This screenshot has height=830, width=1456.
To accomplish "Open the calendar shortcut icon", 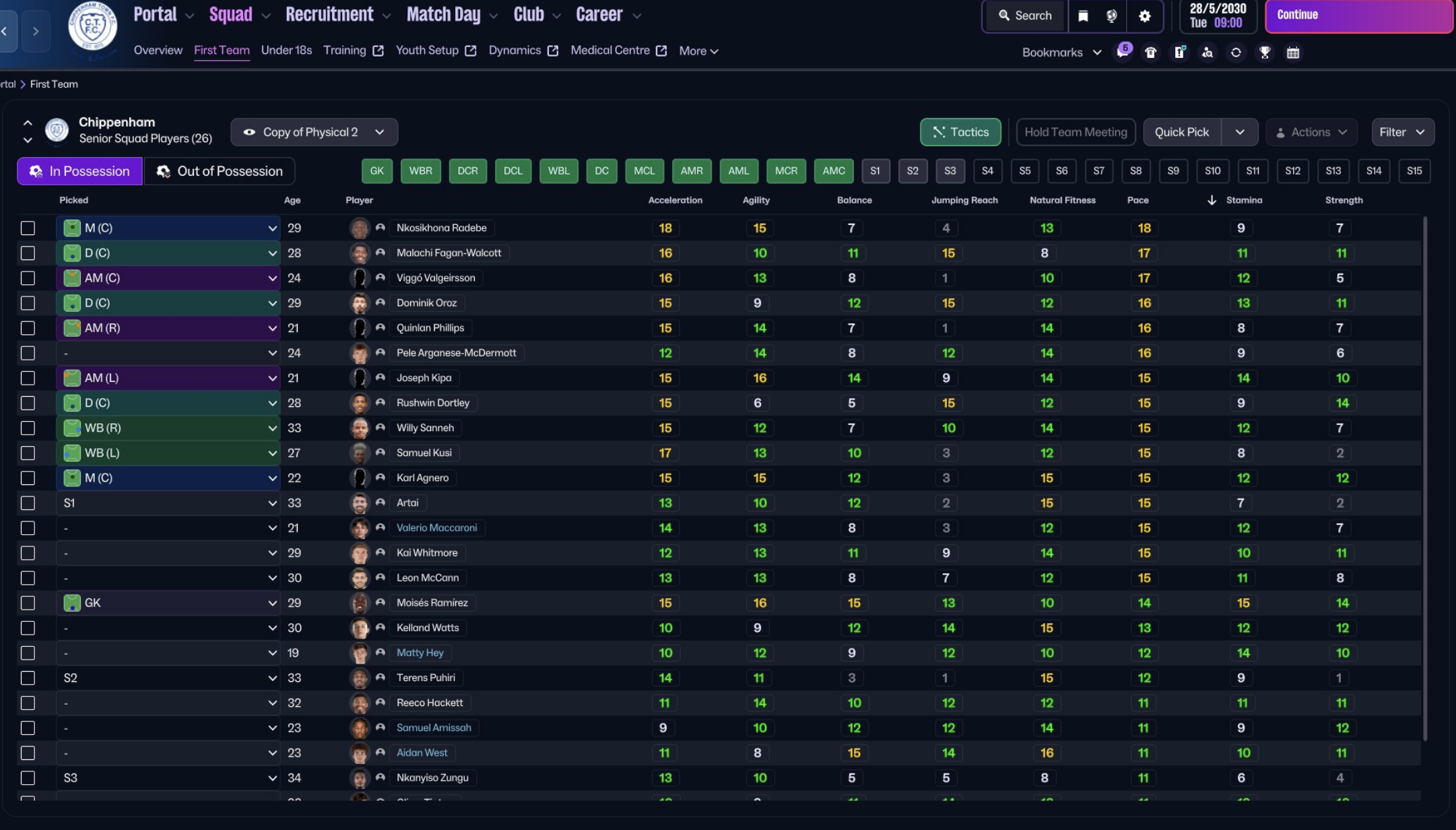I will (x=1293, y=53).
